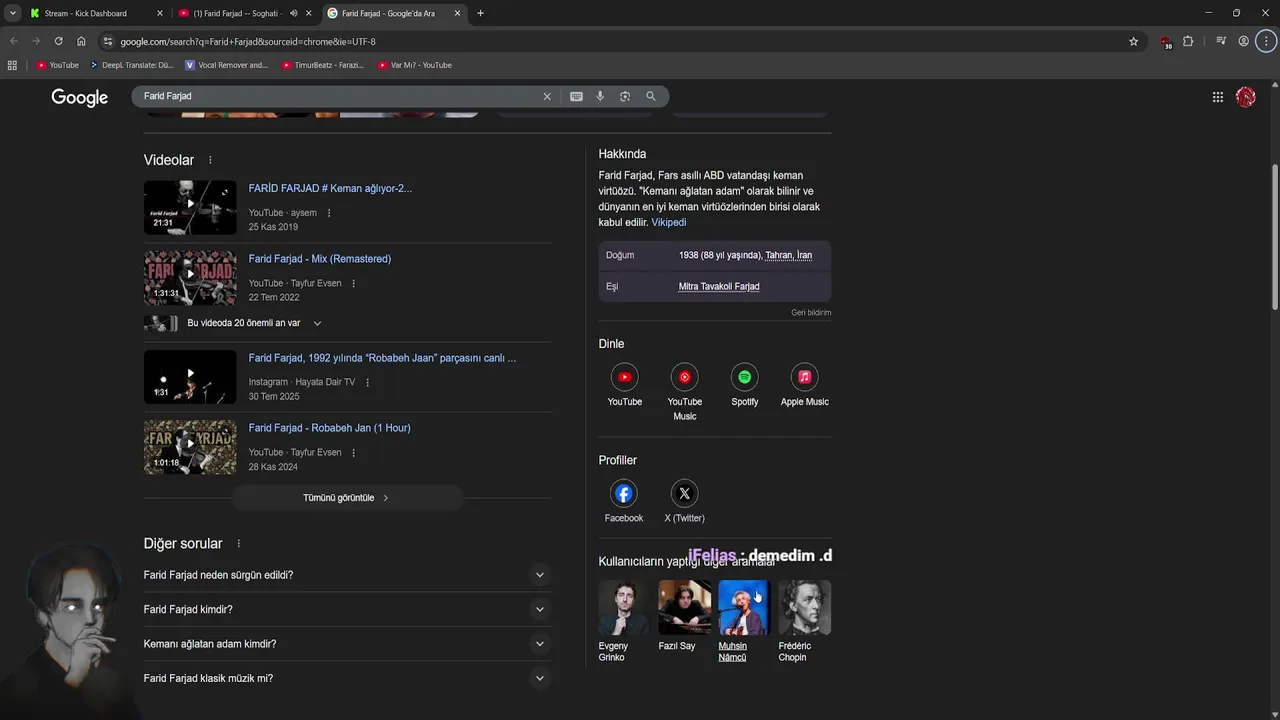Select Evgeny Grinko related search
The width and height of the screenshot is (1280, 720).
point(624,621)
